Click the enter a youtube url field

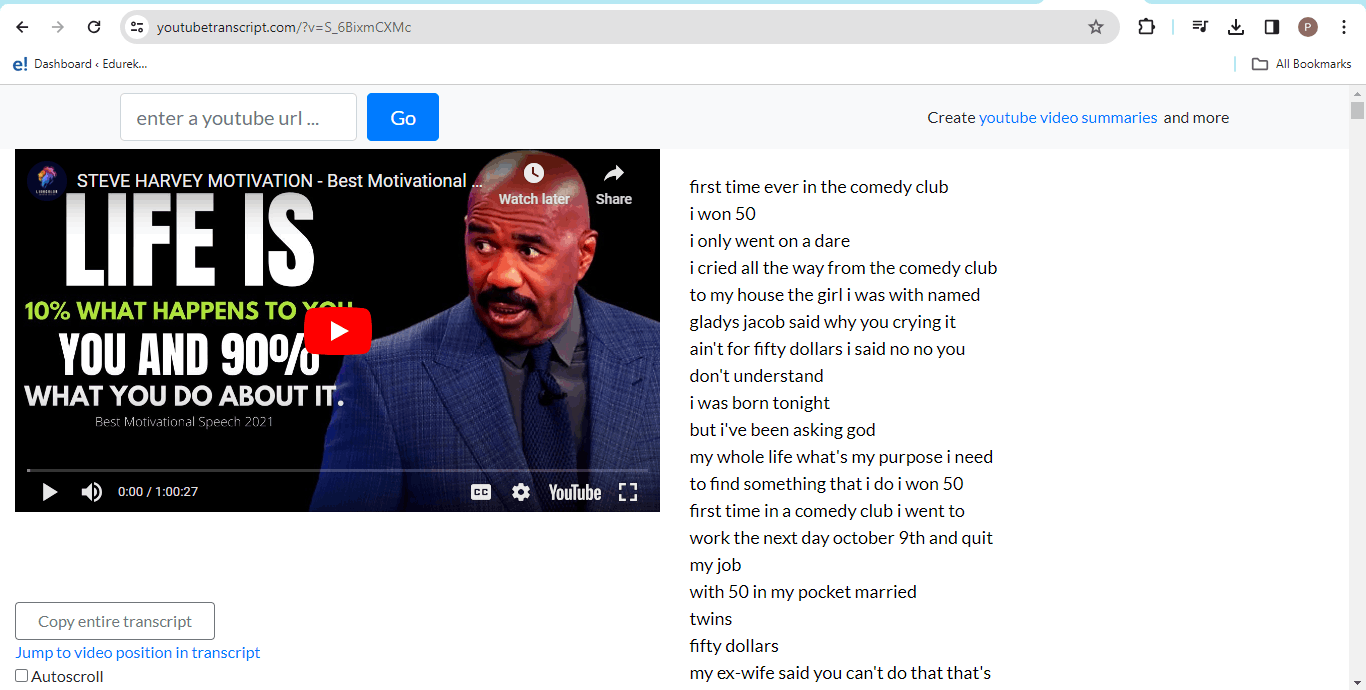(238, 118)
